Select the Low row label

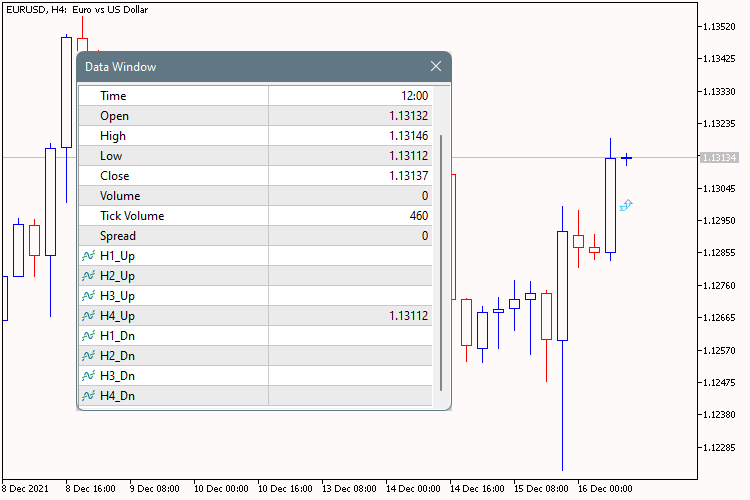coord(111,156)
